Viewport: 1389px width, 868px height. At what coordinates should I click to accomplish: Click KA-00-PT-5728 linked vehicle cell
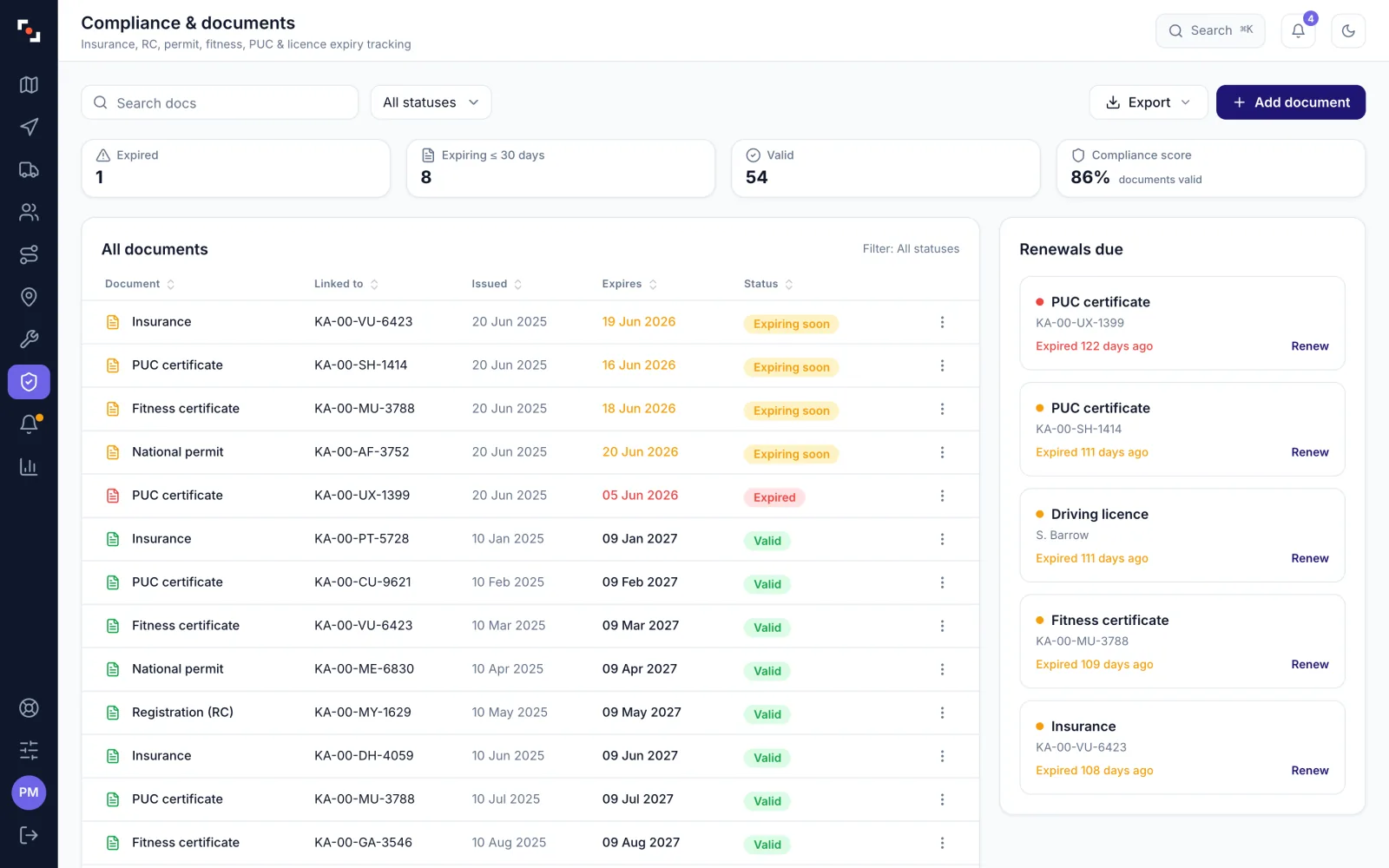coord(361,539)
